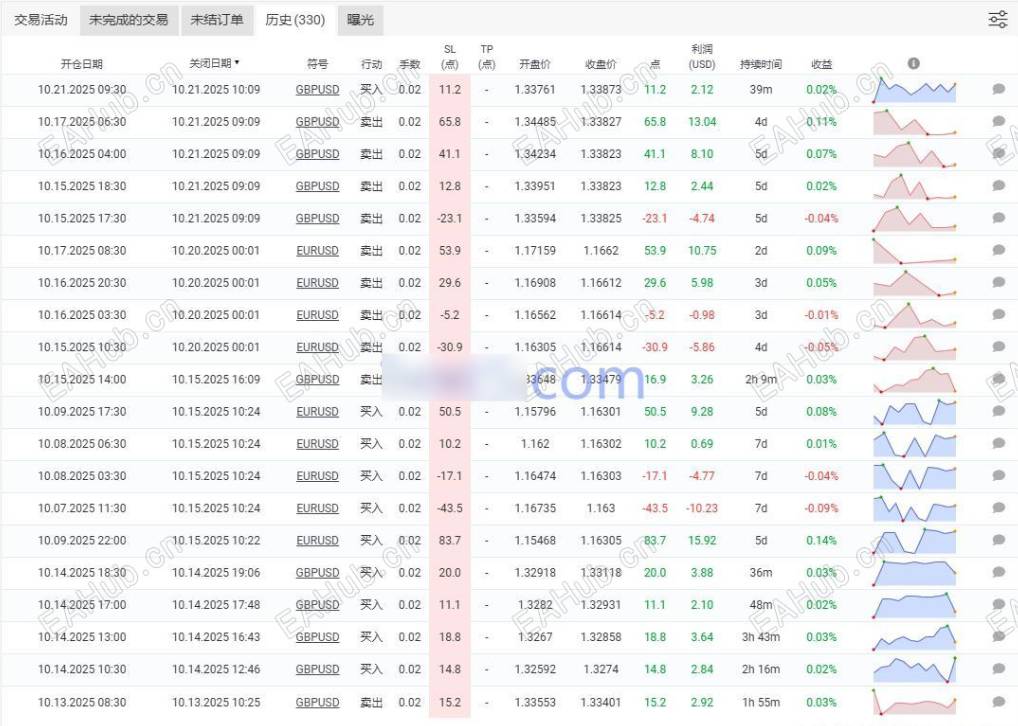
Task: Open comment bubble for 10.17.2025 06:30 trade
Action: pyautogui.click(x=999, y=121)
